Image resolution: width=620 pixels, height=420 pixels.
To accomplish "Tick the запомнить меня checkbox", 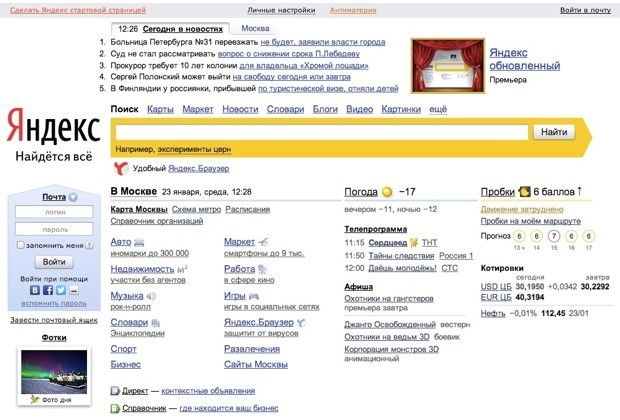I will pyautogui.click(x=21, y=245).
